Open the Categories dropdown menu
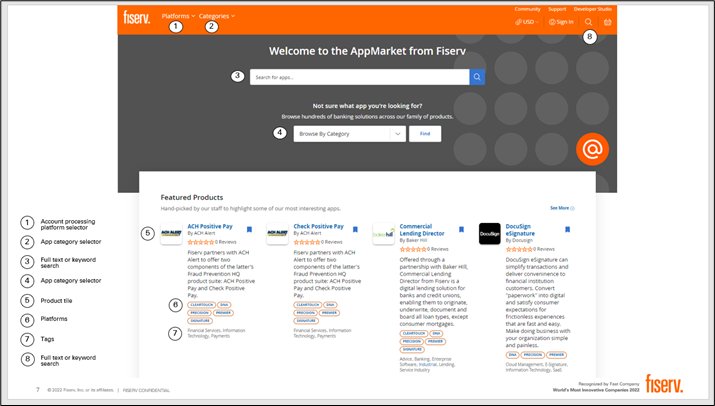 217,16
